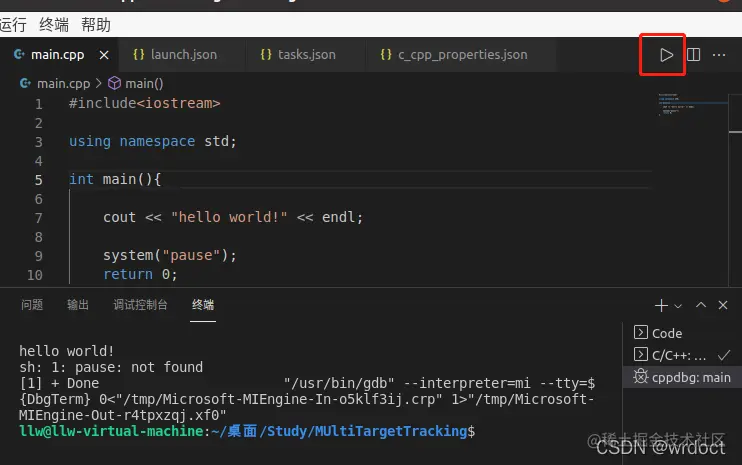This screenshot has width=742, height=465.
Task: Open the 运行 menu
Action: coord(13,25)
